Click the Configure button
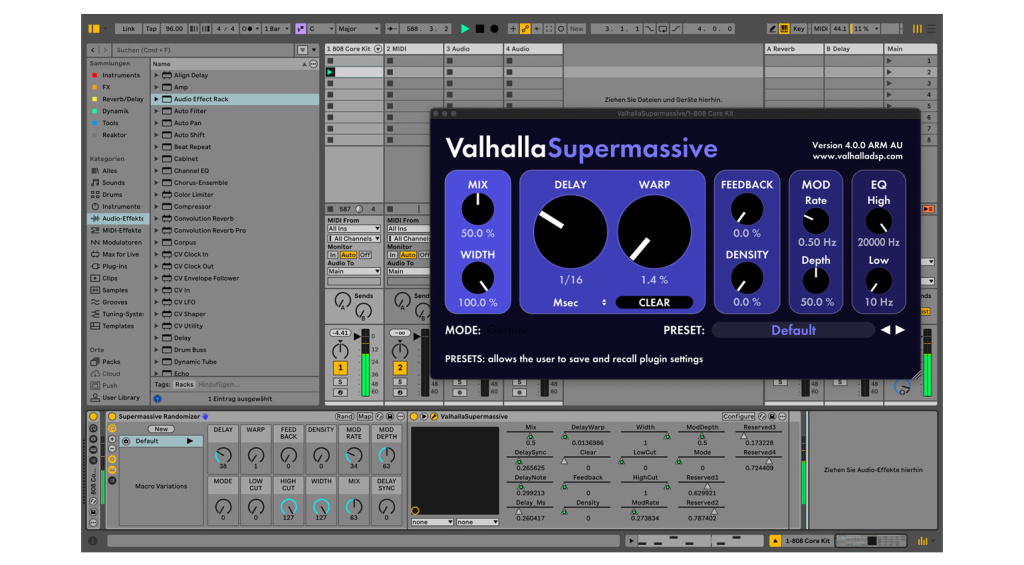Image resolution: width=1024 pixels, height=565 pixels. pos(738,417)
